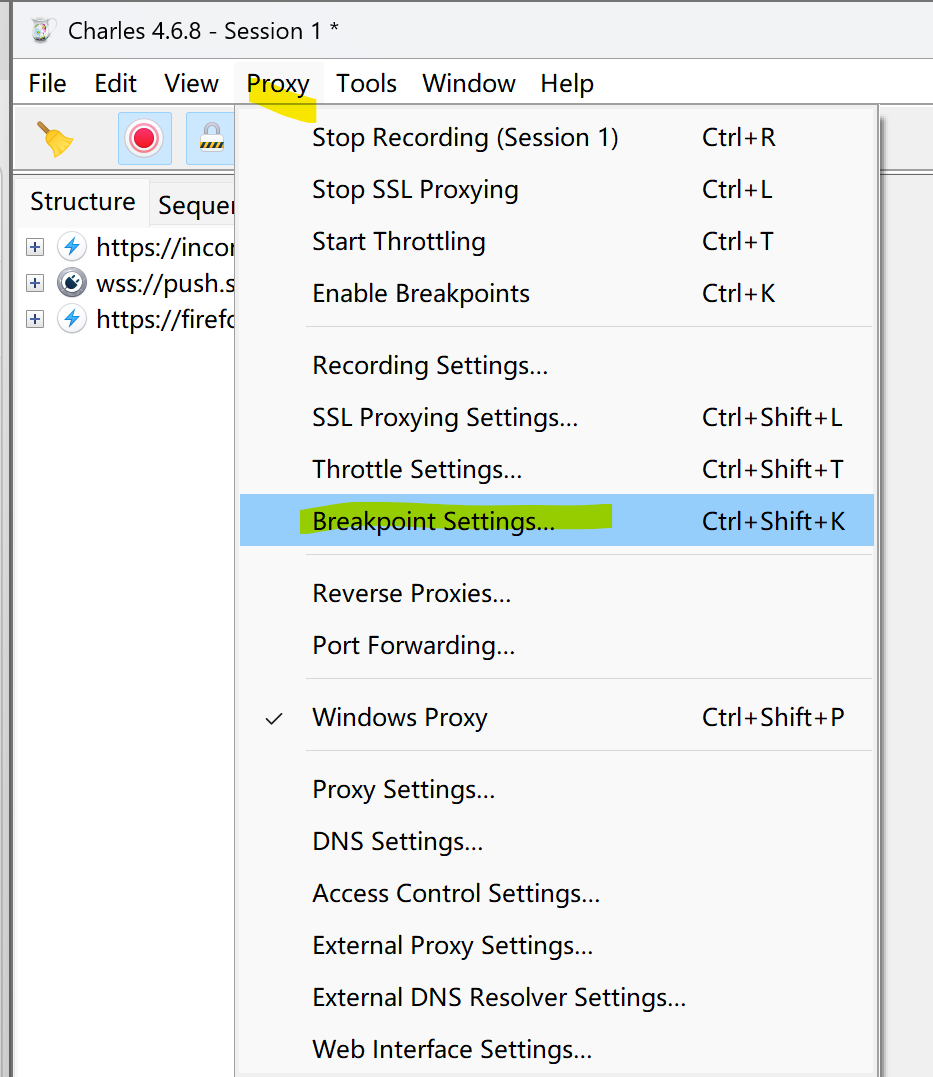
Task: Choose Stop Recording (Session 1)
Action: [x=557, y=138]
